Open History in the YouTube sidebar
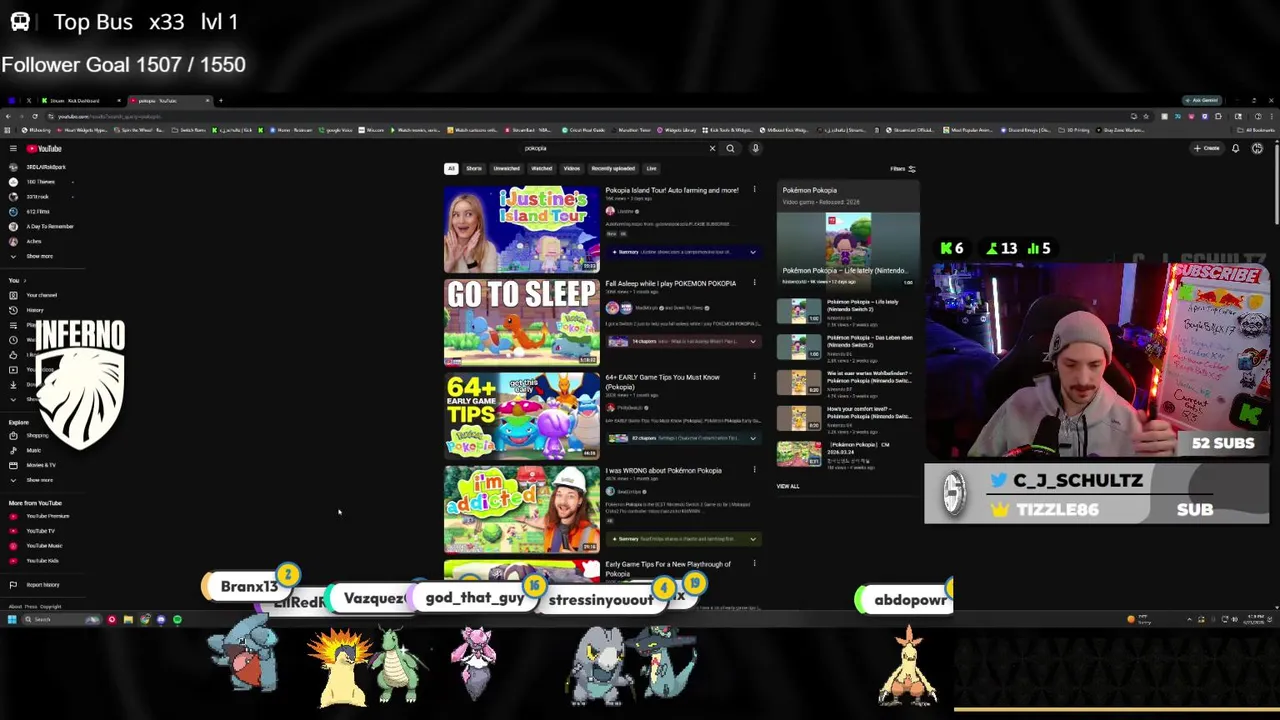This screenshot has width=1280, height=720. point(28,310)
